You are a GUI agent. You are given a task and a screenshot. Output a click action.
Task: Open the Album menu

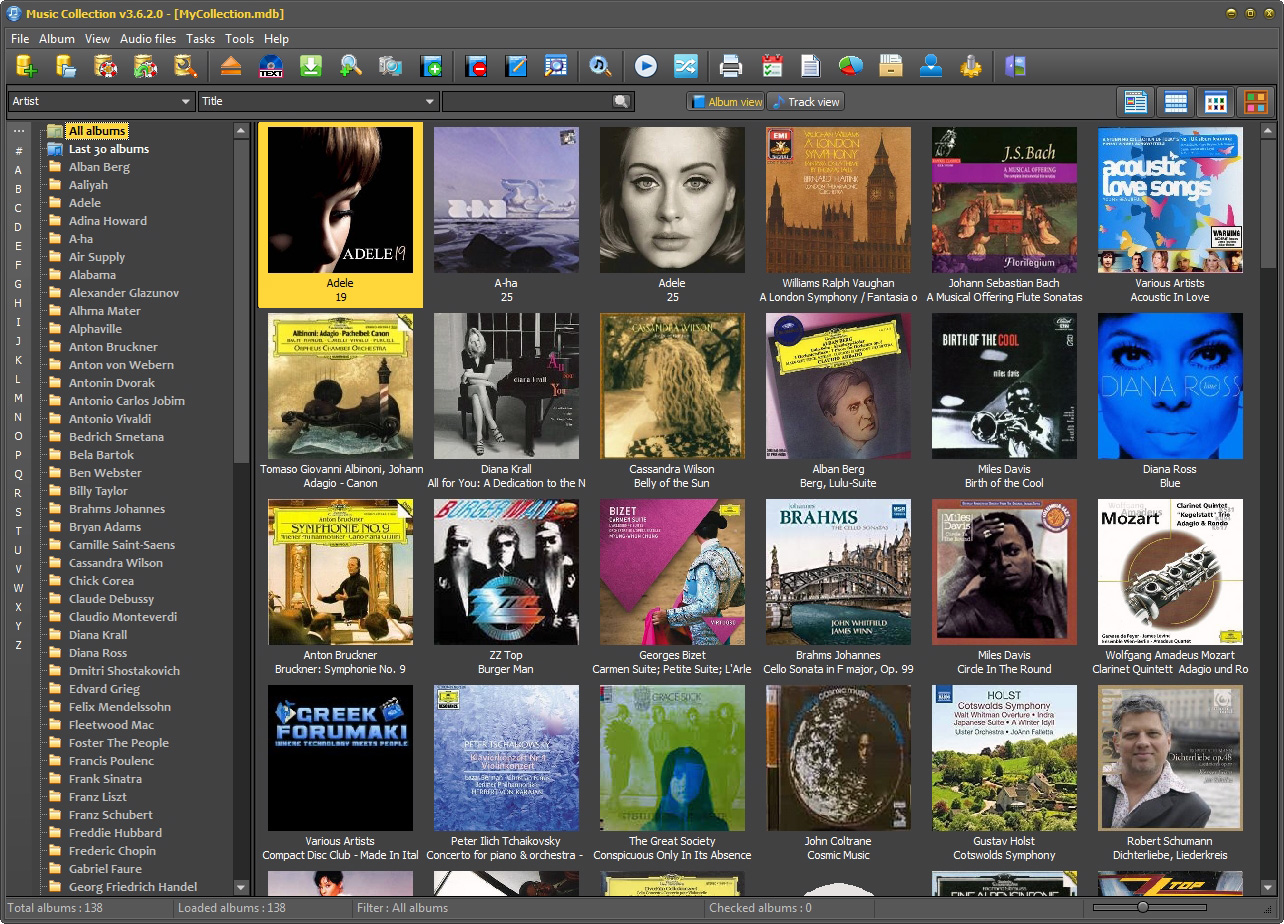[57, 39]
